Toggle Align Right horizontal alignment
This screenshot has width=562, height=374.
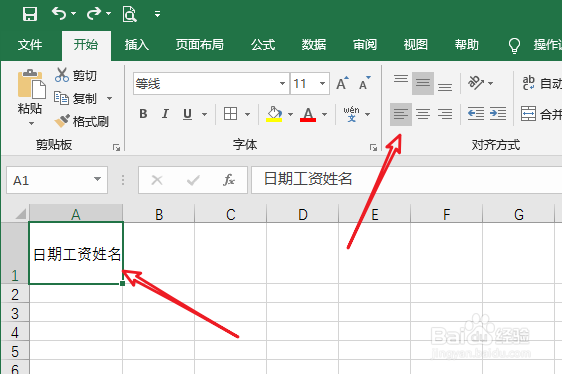[445, 114]
